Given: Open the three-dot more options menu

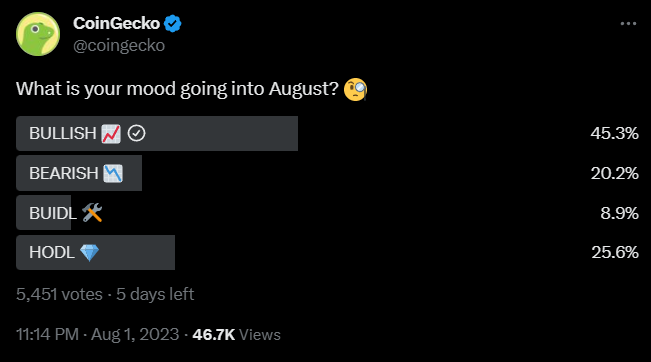Looking at the screenshot, I should click(628, 24).
